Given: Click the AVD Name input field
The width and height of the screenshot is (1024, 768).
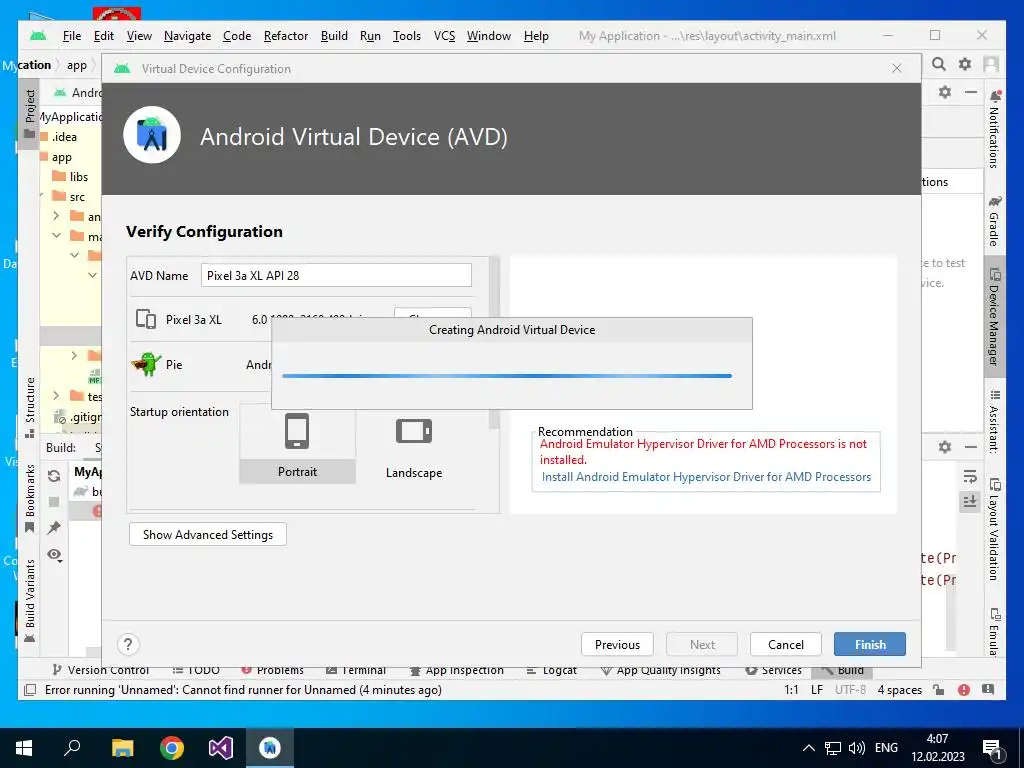Looking at the screenshot, I should (x=336, y=275).
